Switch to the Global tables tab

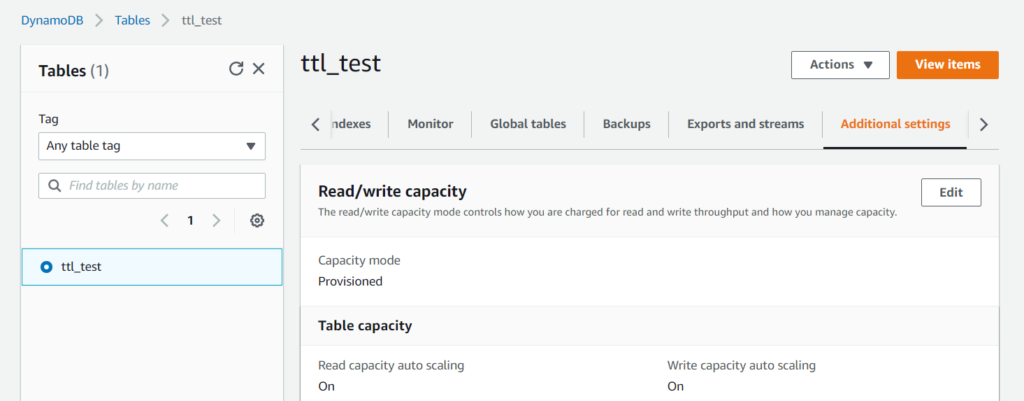[x=528, y=124]
